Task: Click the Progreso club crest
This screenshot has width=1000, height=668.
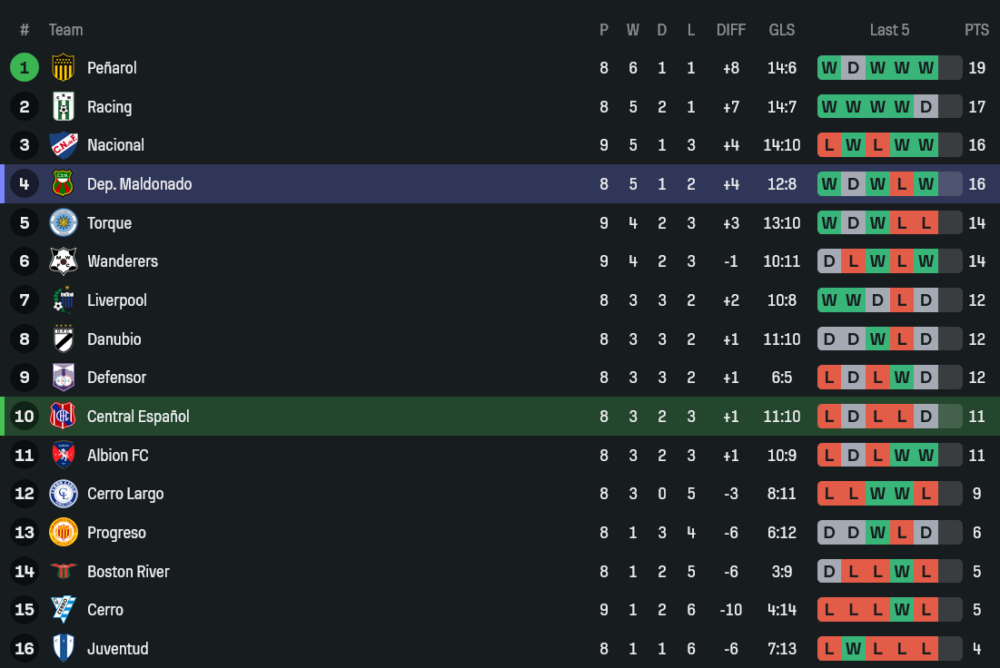Action: (x=63, y=532)
